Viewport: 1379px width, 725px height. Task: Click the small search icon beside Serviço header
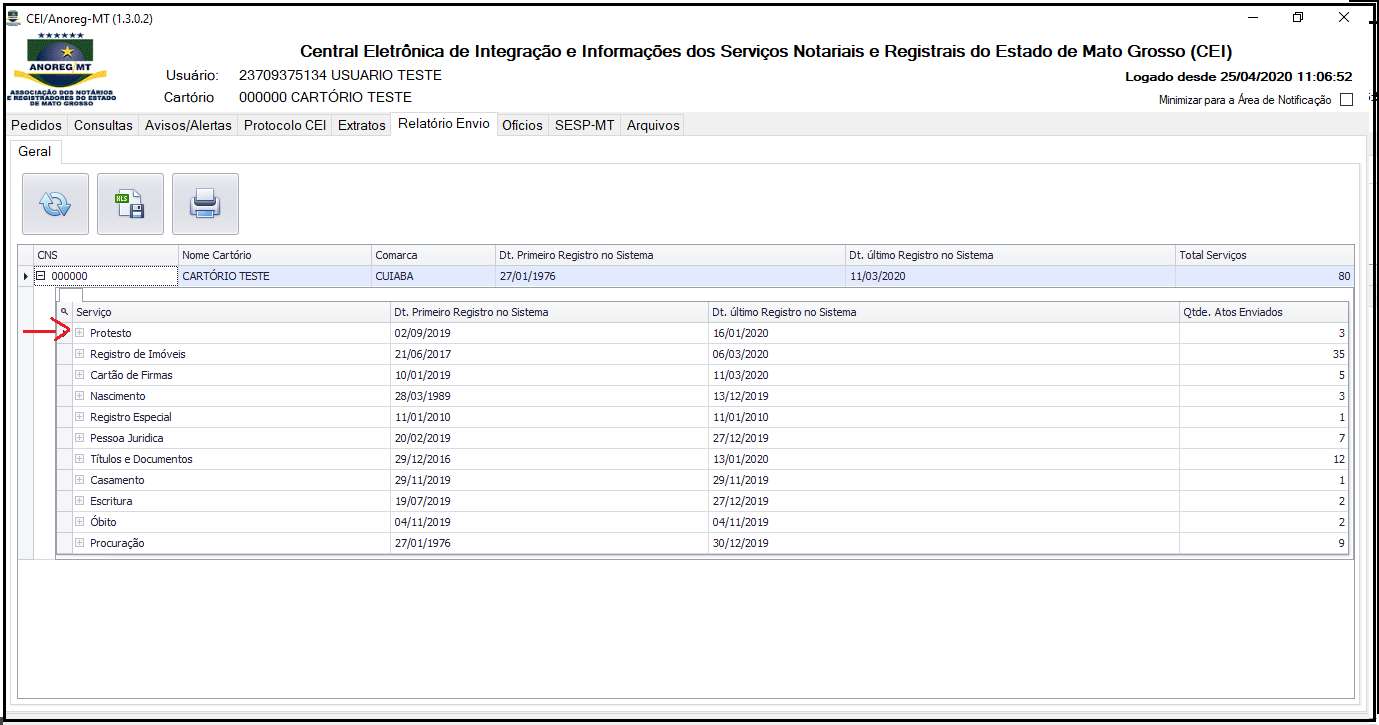point(65,312)
